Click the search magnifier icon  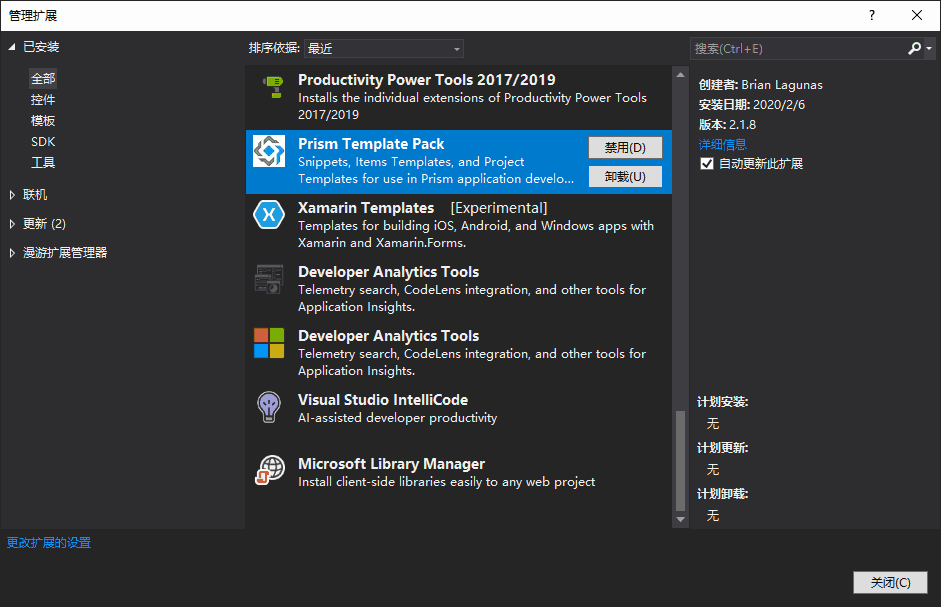[915, 48]
